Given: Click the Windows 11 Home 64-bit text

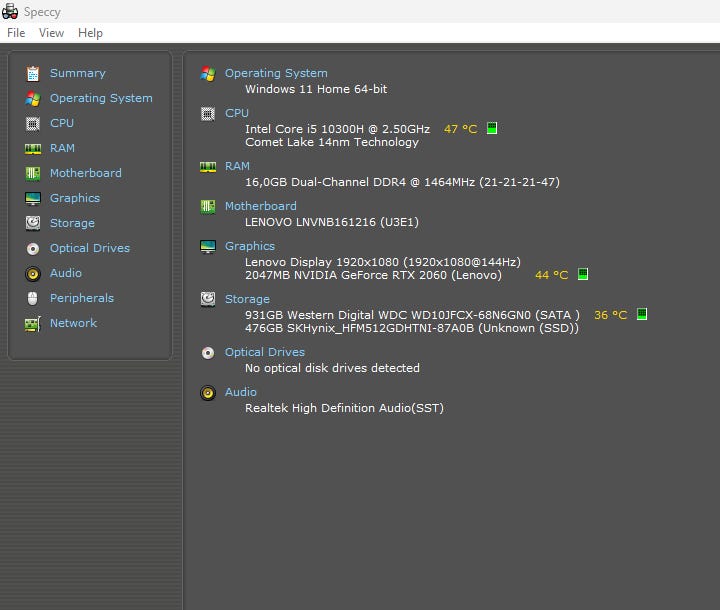Looking at the screenshot, I should pyautogui.click(x=316, y=89).
